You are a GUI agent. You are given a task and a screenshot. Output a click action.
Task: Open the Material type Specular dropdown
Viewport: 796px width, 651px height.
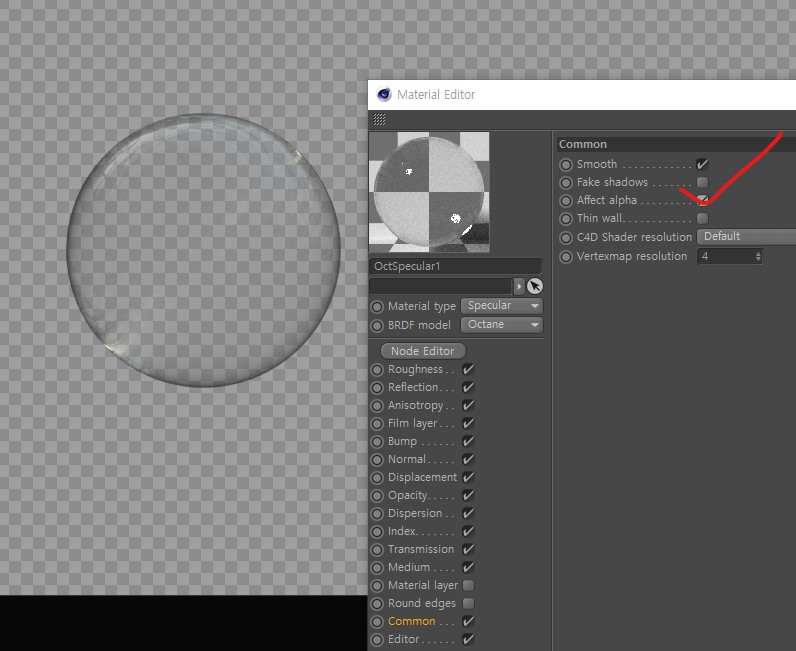coord(502,306)
